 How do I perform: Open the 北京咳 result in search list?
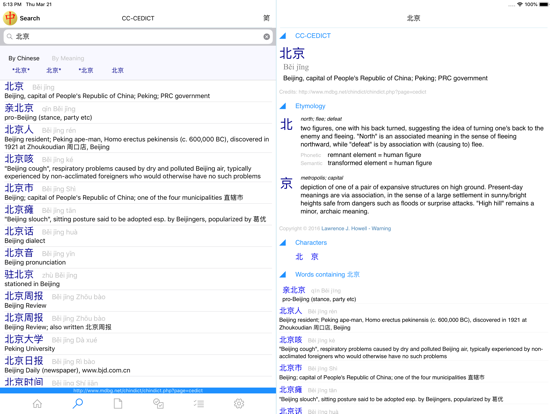138,167
